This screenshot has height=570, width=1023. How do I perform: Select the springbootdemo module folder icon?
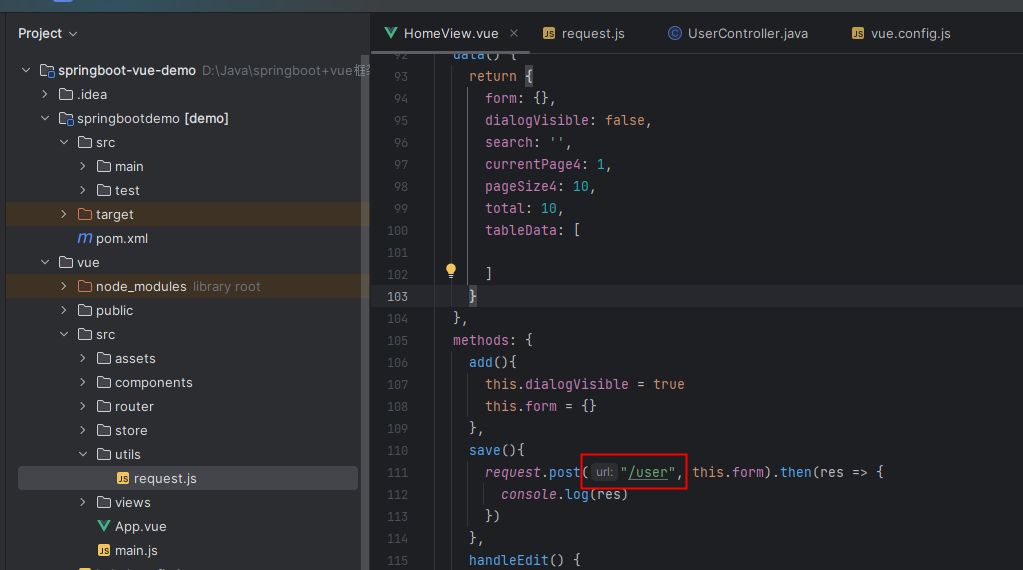point(66,118)
